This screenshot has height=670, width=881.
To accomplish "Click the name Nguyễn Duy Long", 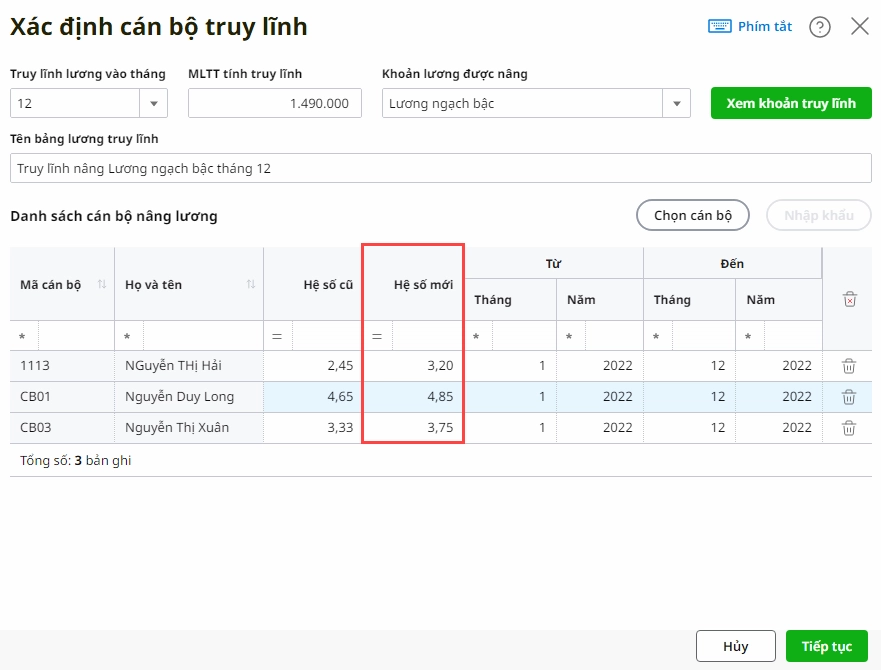I will point(179,396).
